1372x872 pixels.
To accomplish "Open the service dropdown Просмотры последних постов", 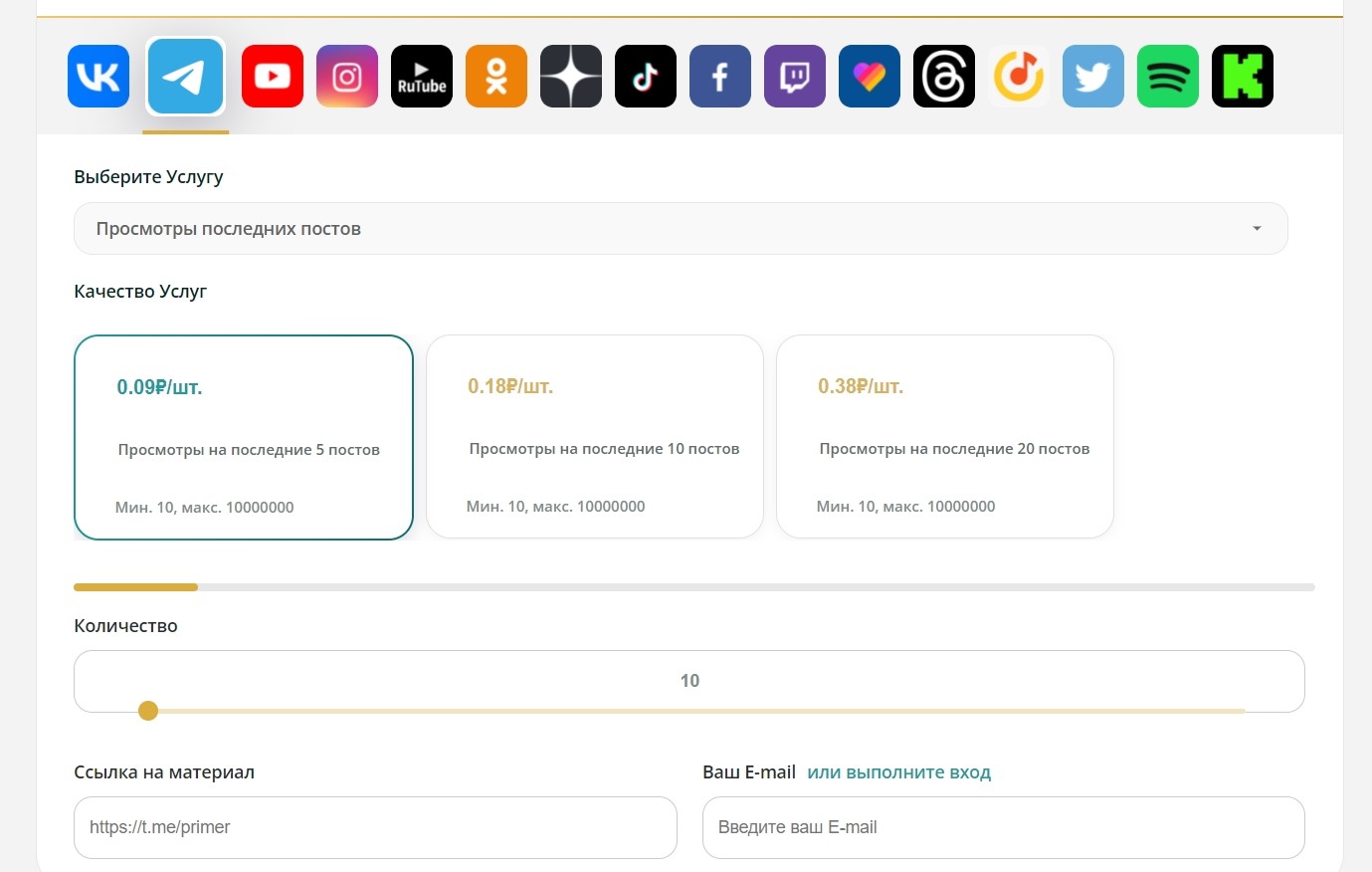I will [x=681, y=229].
